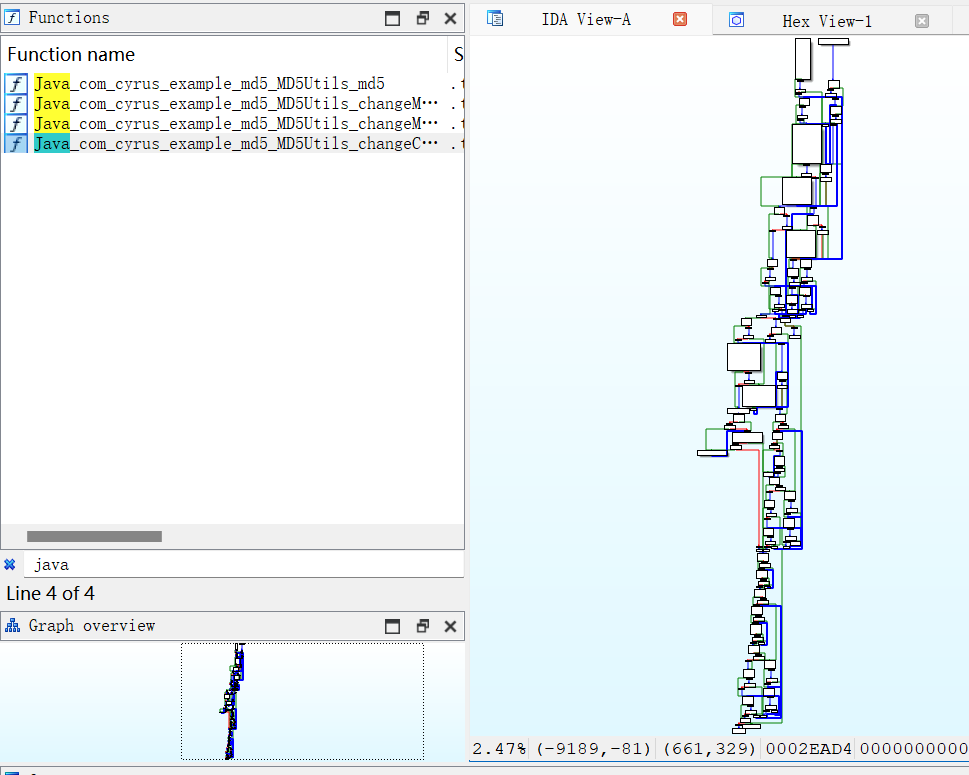The image size is (969, 775).
Task: Select the MD5Utils_changeC function row
Action: pos(232,144)
